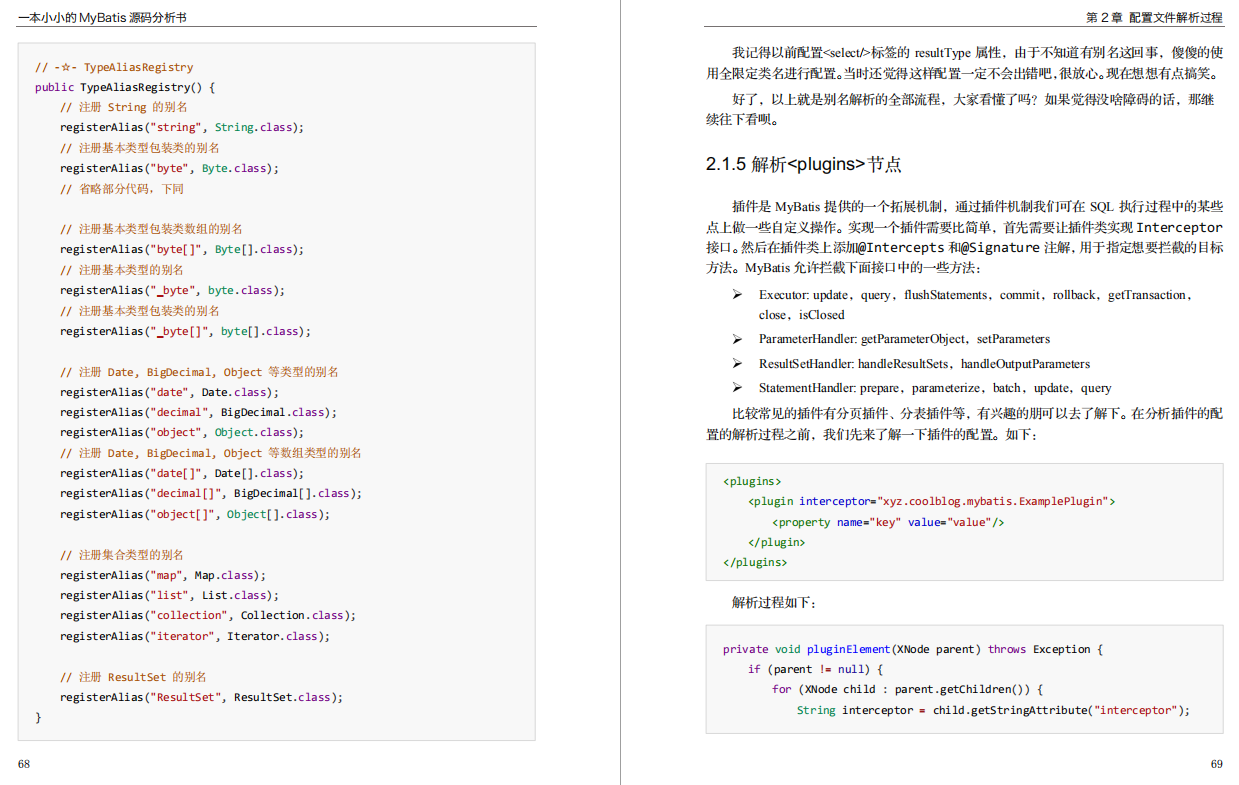Click the line with interceptor="xyz.coolblog.mybatis.ExamplePlugin"
Image resolution: width=1239 pixels, height=785 pixels.
pyautogui.click(x=931, y=501)
